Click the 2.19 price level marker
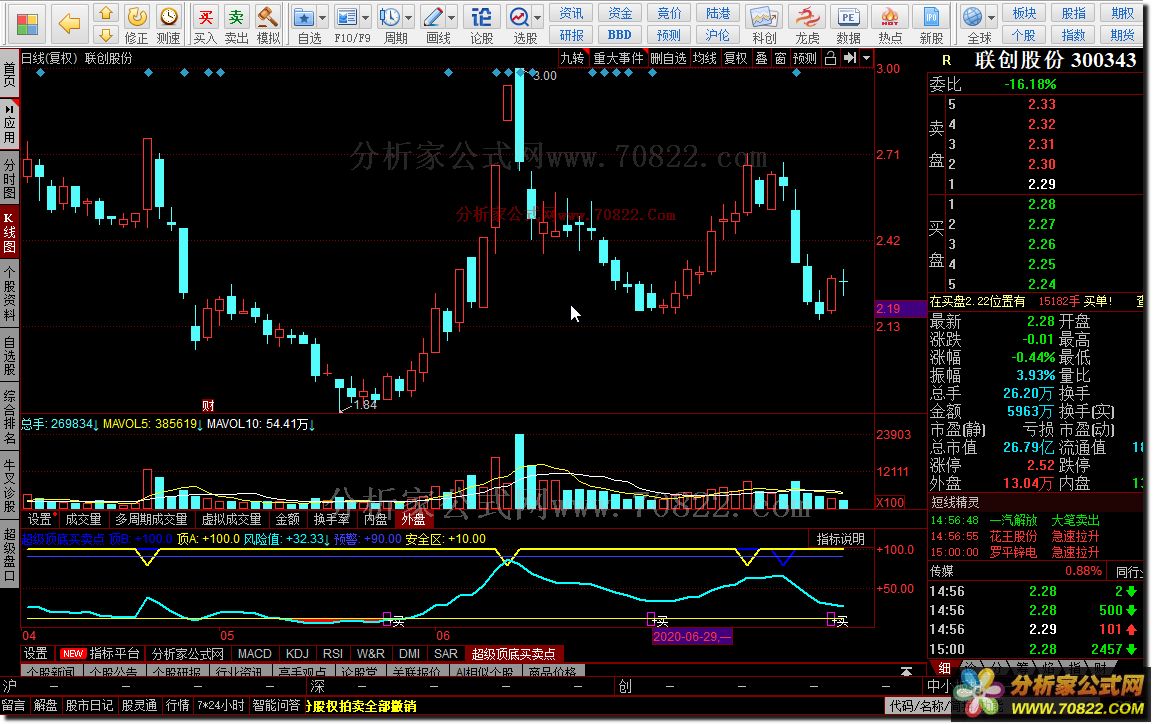 900,309
